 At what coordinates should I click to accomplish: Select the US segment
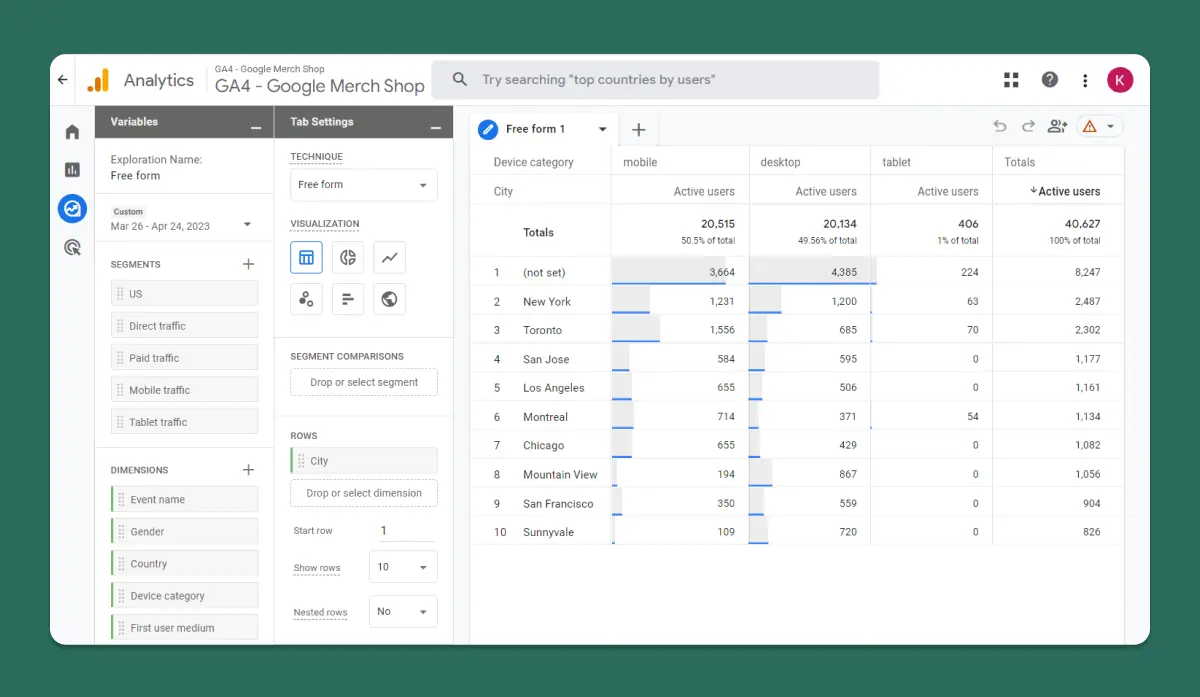[184, 294]
